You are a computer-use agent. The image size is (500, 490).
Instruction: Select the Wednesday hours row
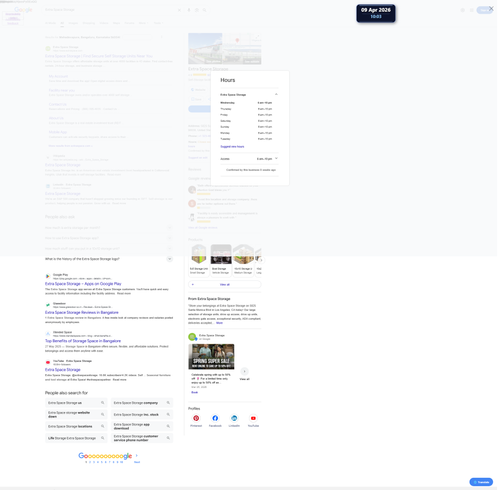pyautogui.click(x=246, y=103)
